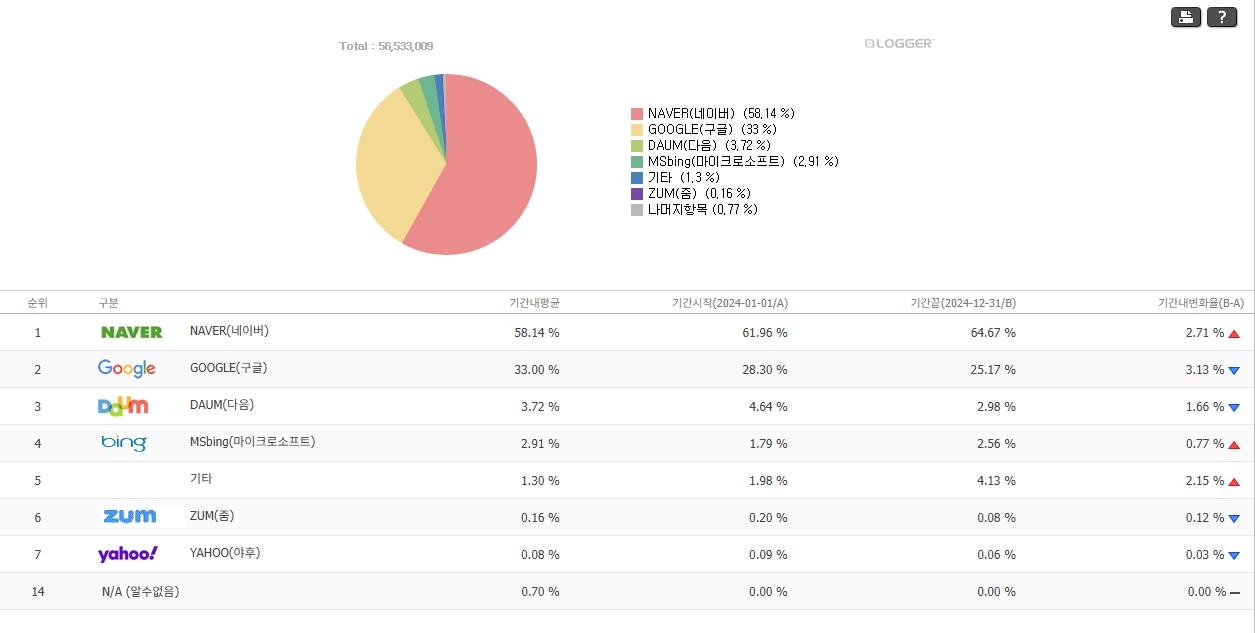1255x633 pixels.
Task: Click the 기타 legend blue color swatch
Action: click(637, 178)
